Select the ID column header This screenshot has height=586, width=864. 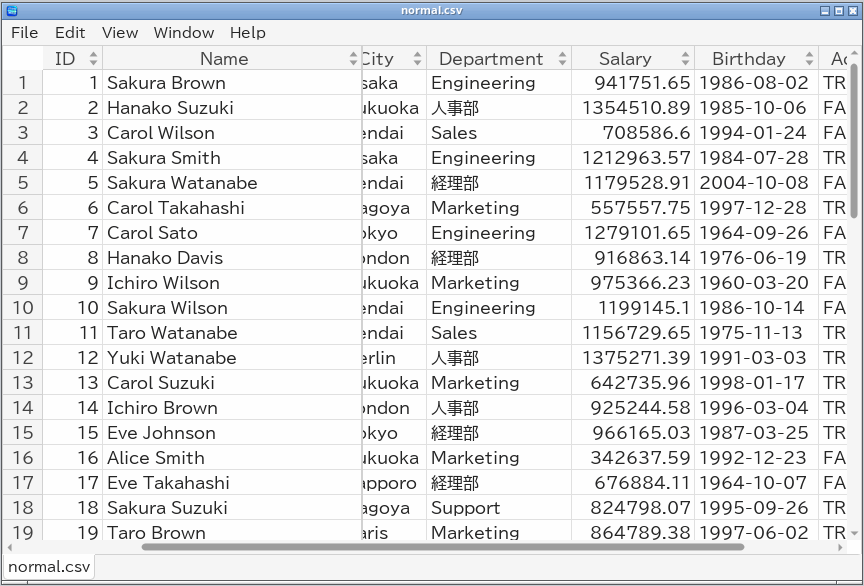coord(73,58)
